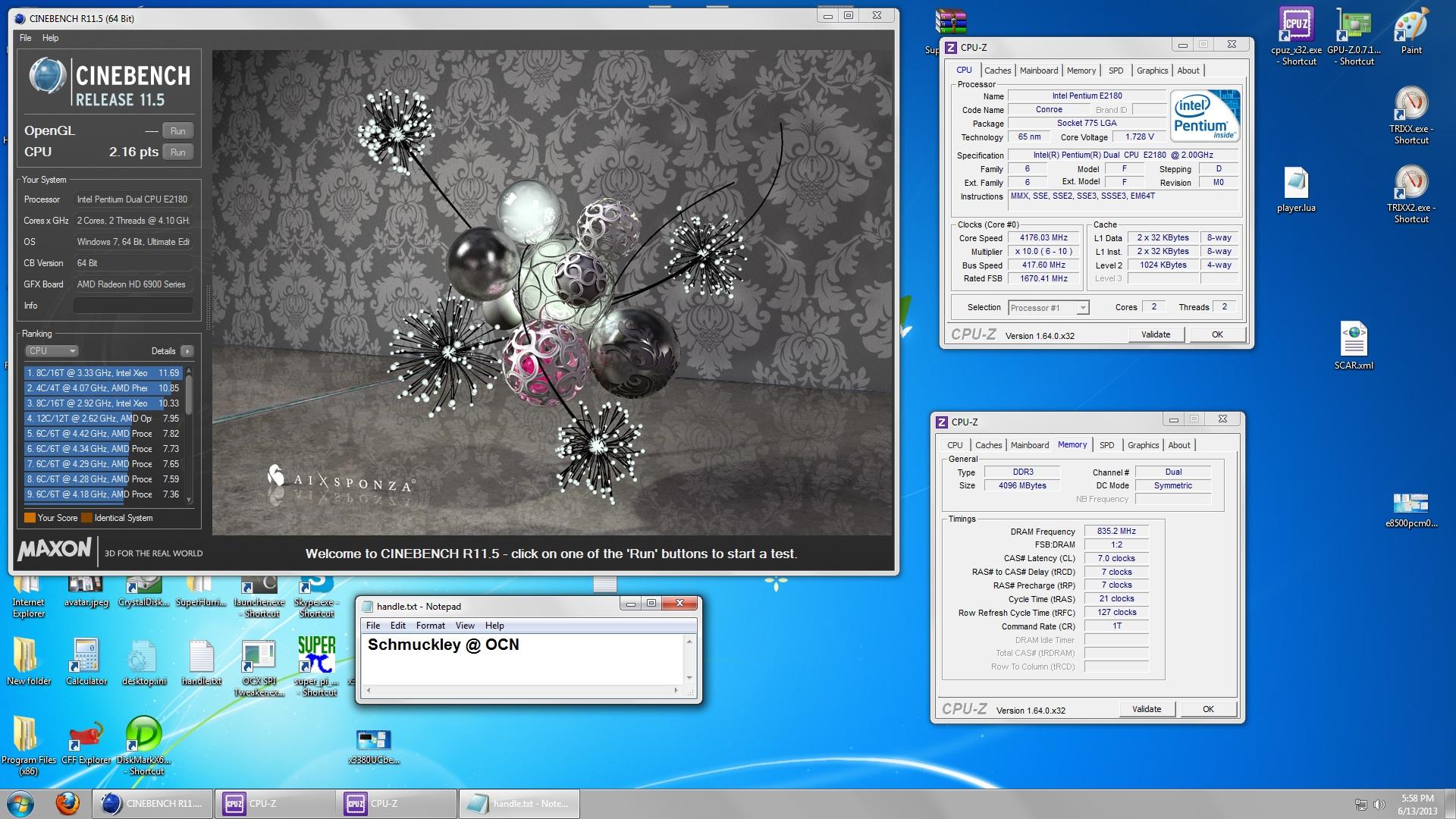Viewport: 1456px width, 819px height.
Task: Open Skype.exe shortcut icon
Action: pos(316,598)
